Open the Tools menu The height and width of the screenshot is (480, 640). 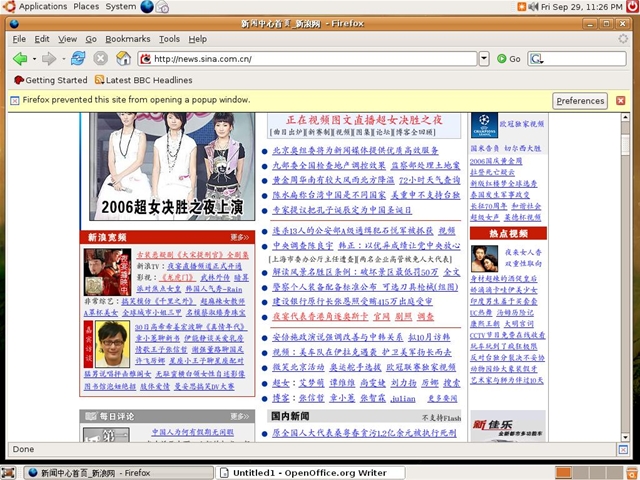(x=169, y=39)
